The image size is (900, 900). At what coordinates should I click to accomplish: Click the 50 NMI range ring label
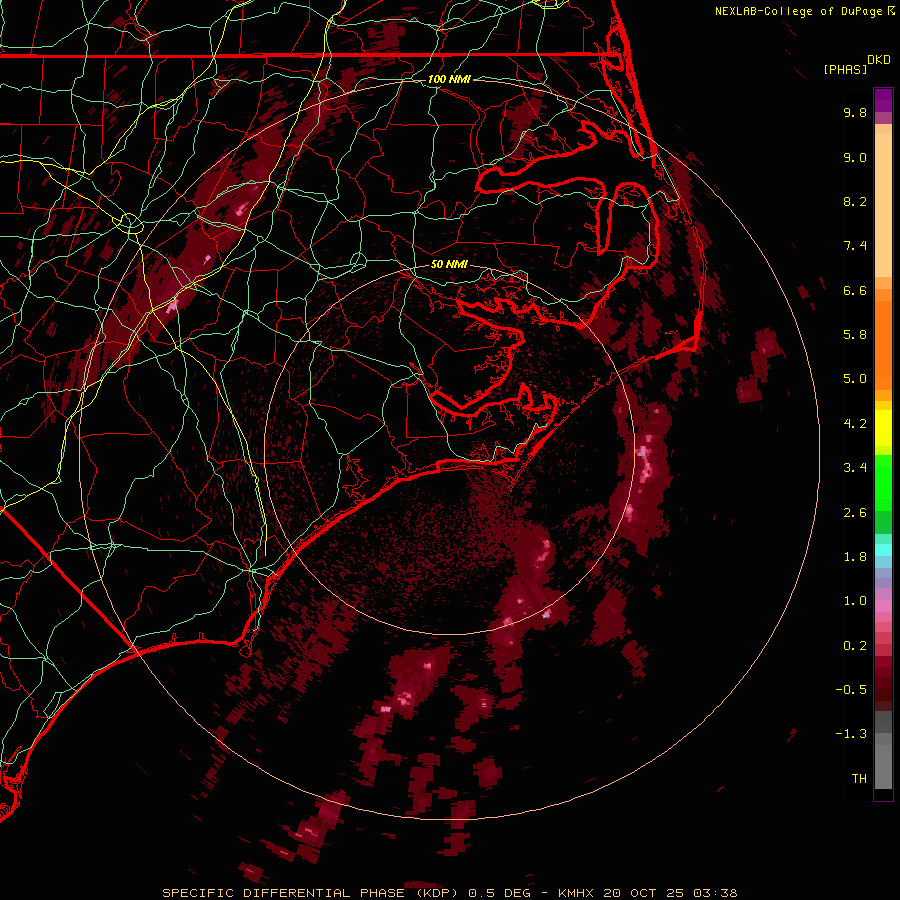coord(449,264)
